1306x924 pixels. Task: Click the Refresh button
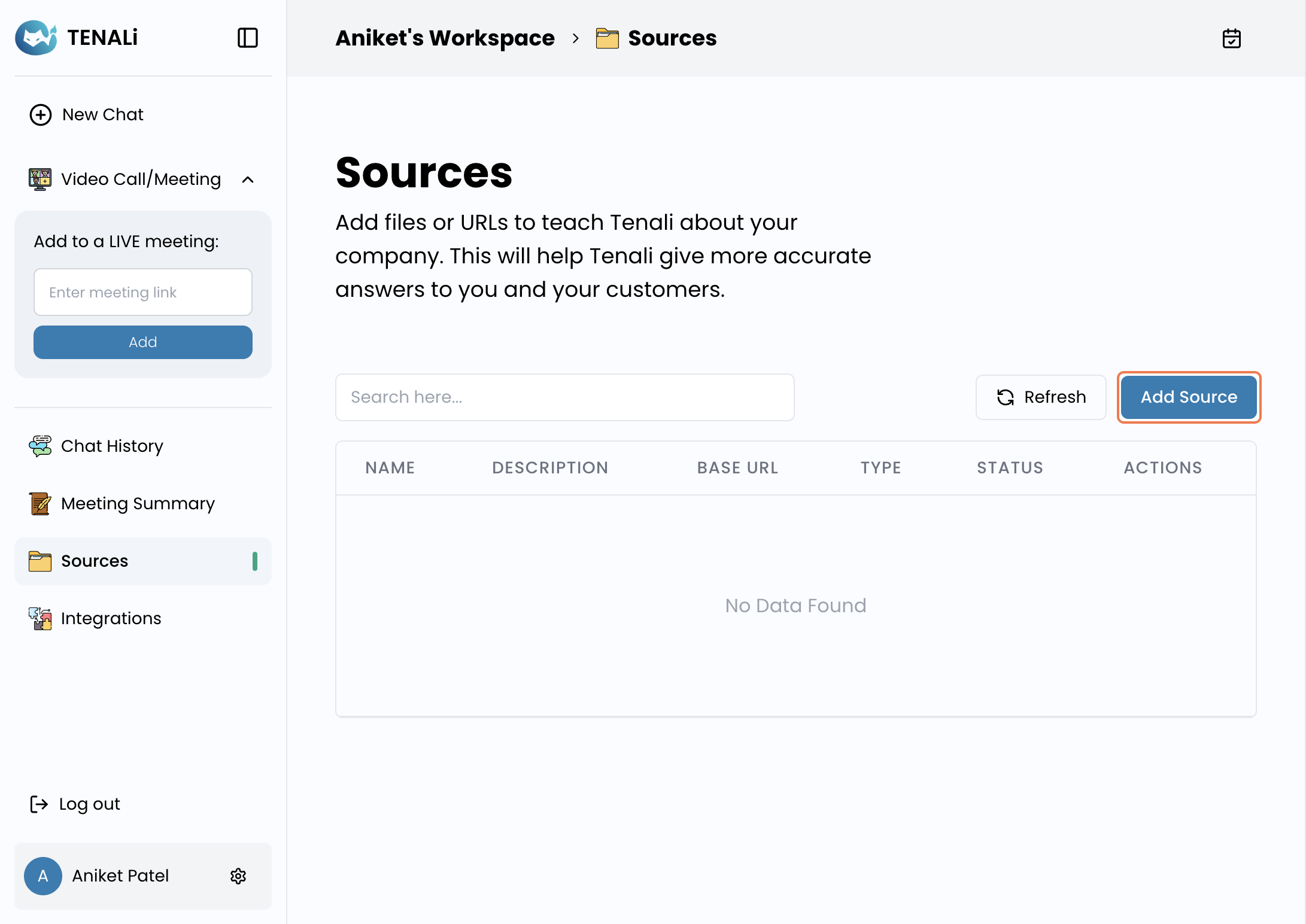(x=1041, y=397)
